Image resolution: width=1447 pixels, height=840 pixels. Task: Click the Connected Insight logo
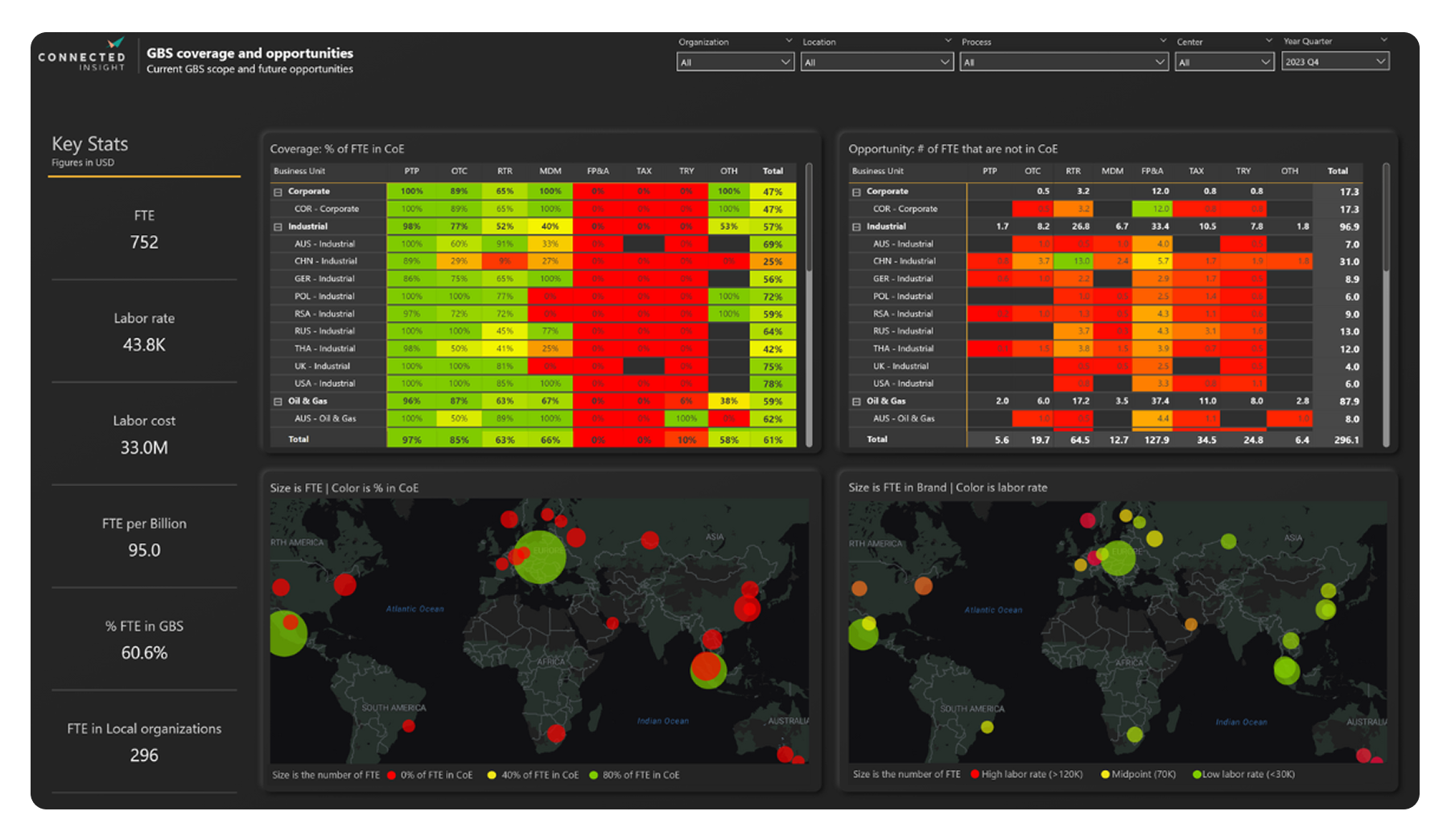pos(82,55)
